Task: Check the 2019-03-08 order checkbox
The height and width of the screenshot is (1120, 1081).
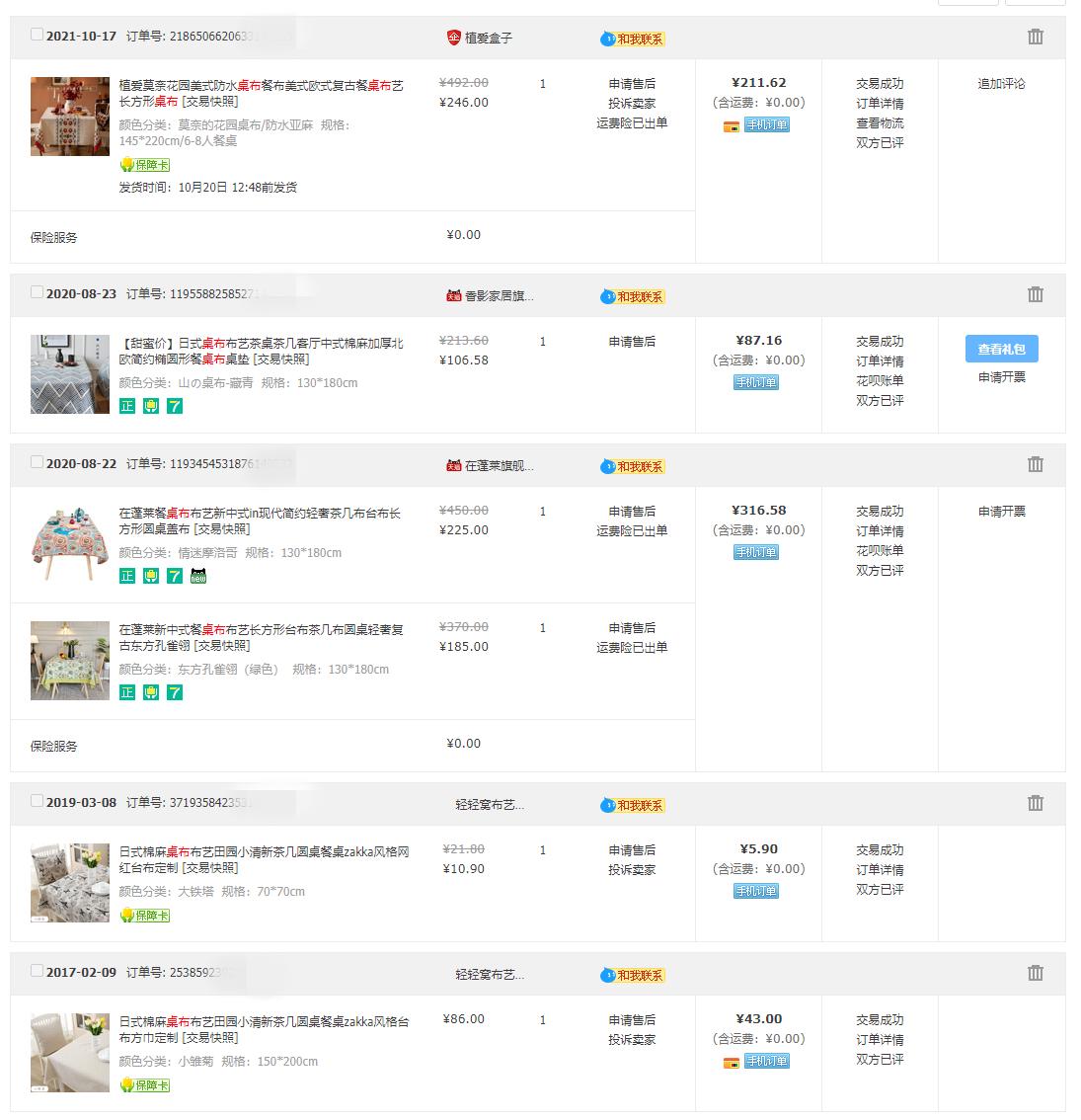Action: click(x=37, y=801)
